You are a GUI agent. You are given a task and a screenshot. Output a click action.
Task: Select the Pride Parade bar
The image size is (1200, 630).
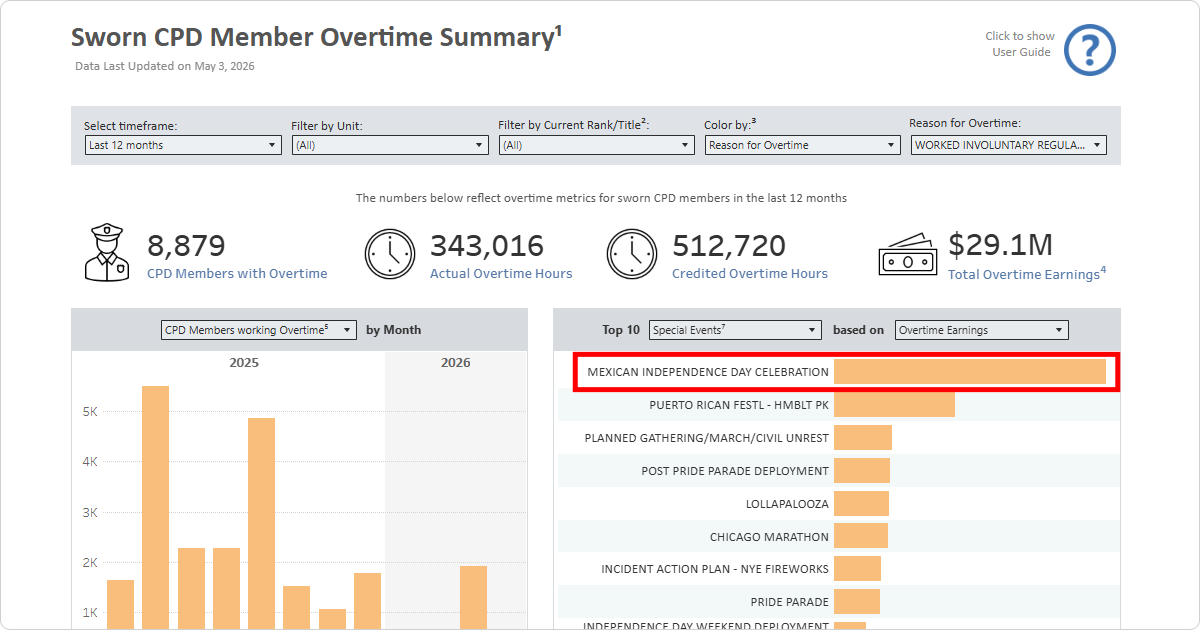click(857, 602)
